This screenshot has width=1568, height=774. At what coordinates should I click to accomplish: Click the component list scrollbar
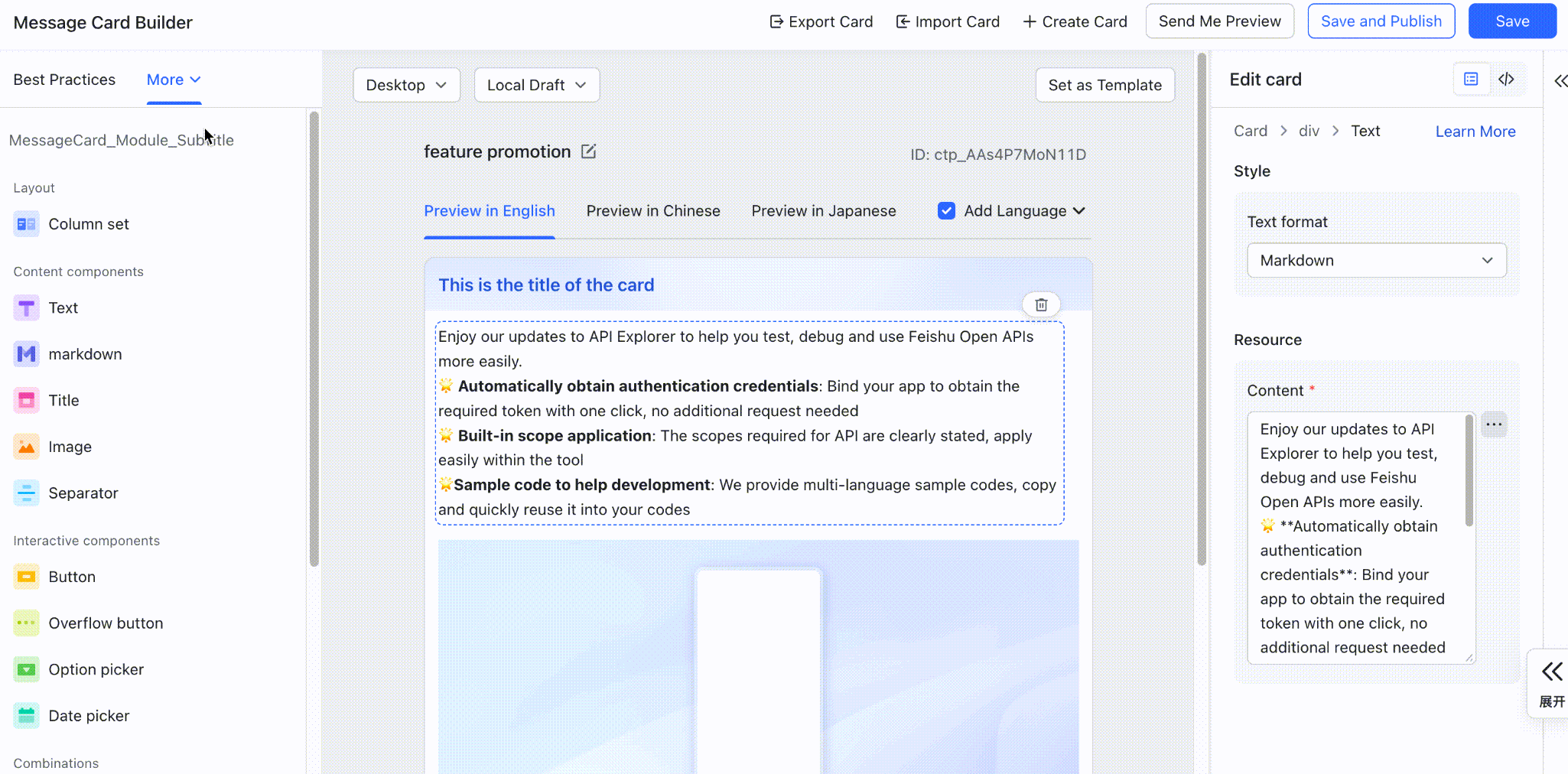pos(314,339)
